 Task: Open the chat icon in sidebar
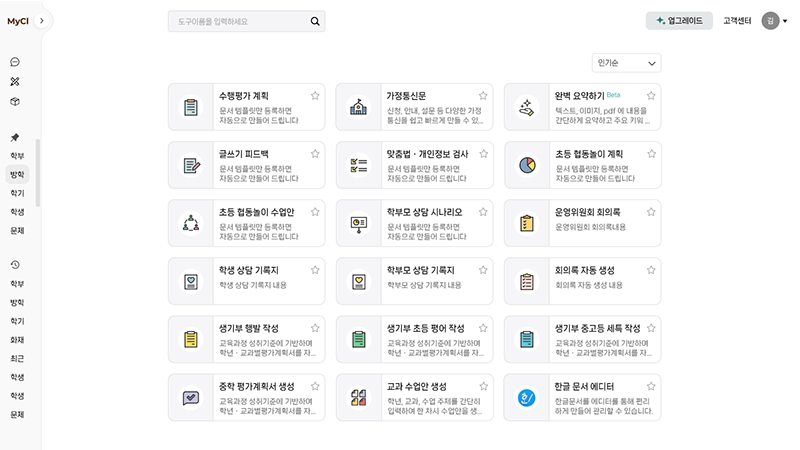click(x=15, y=62)
